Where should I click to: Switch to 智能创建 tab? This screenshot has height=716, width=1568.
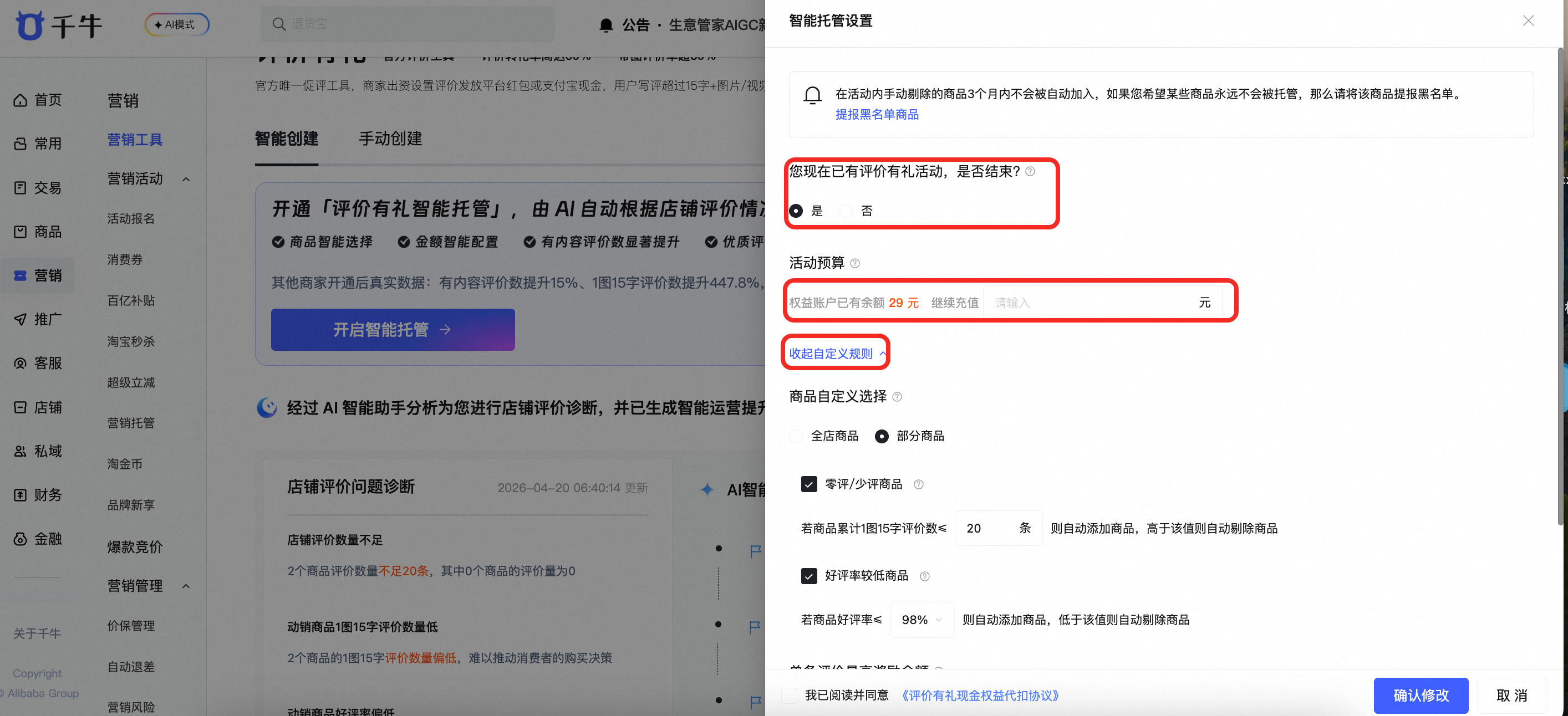pyautogui.click(x=287, y=139)
